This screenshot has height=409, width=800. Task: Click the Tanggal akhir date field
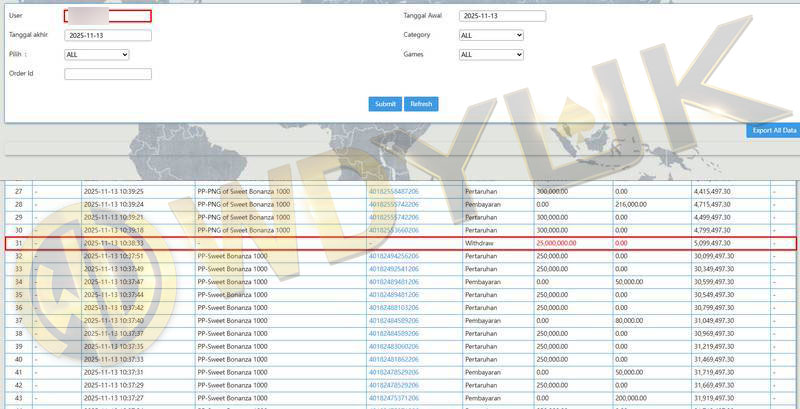pos(108,36)
